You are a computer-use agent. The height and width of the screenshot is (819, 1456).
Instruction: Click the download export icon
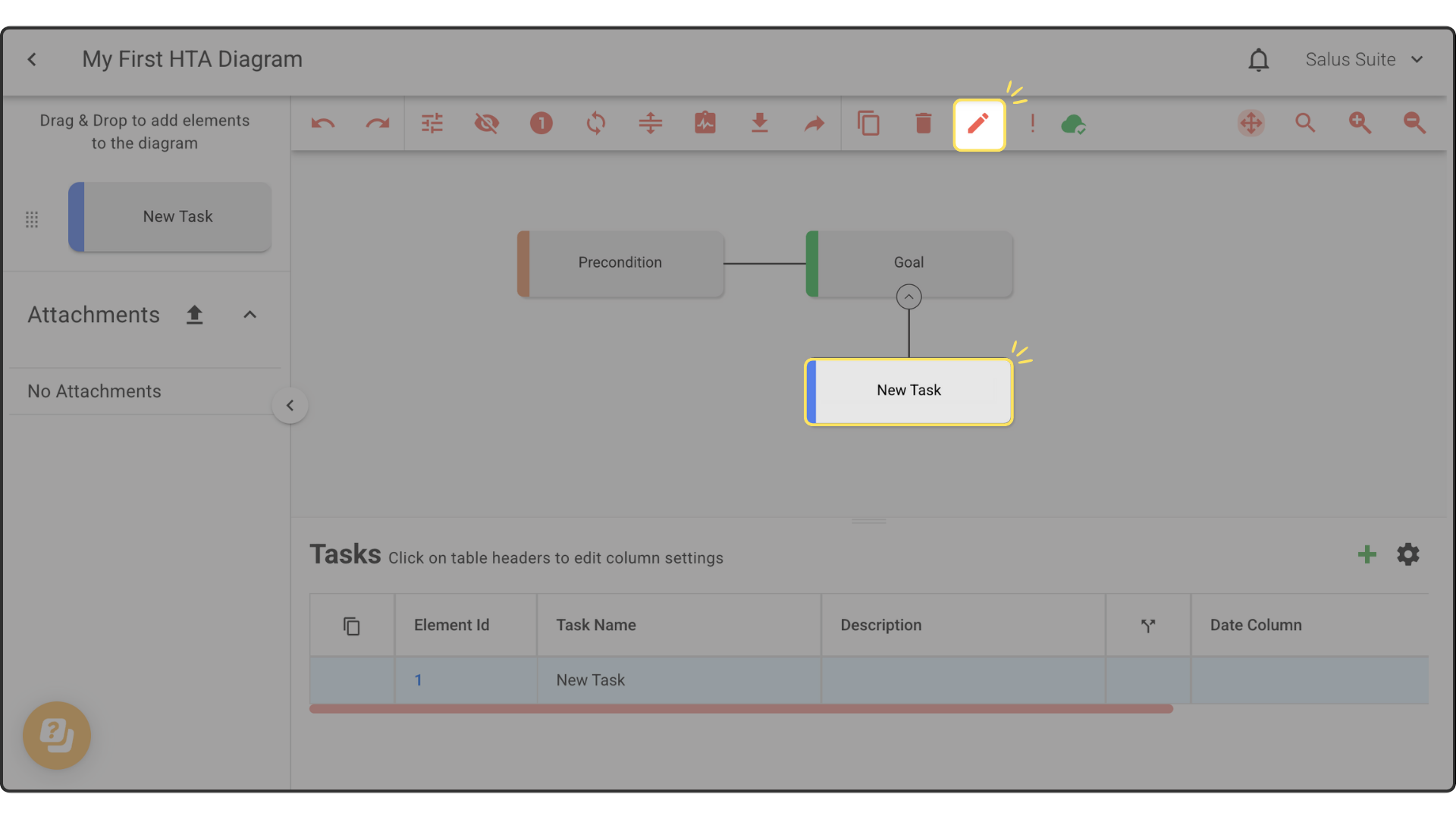(x=759, y=124)
